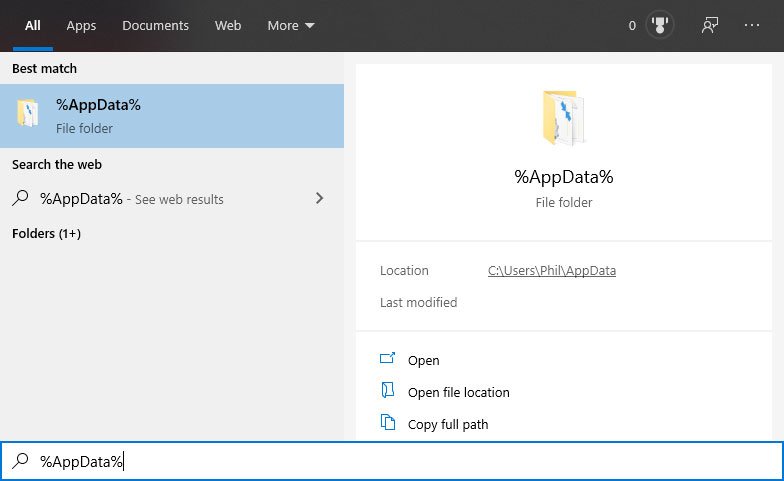Switch to the All tab

tap(32, 26)
